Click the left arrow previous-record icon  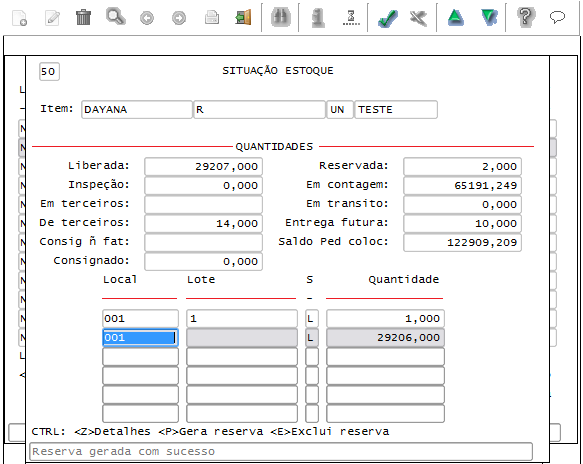pyautogui.click(x=147, y=18)
